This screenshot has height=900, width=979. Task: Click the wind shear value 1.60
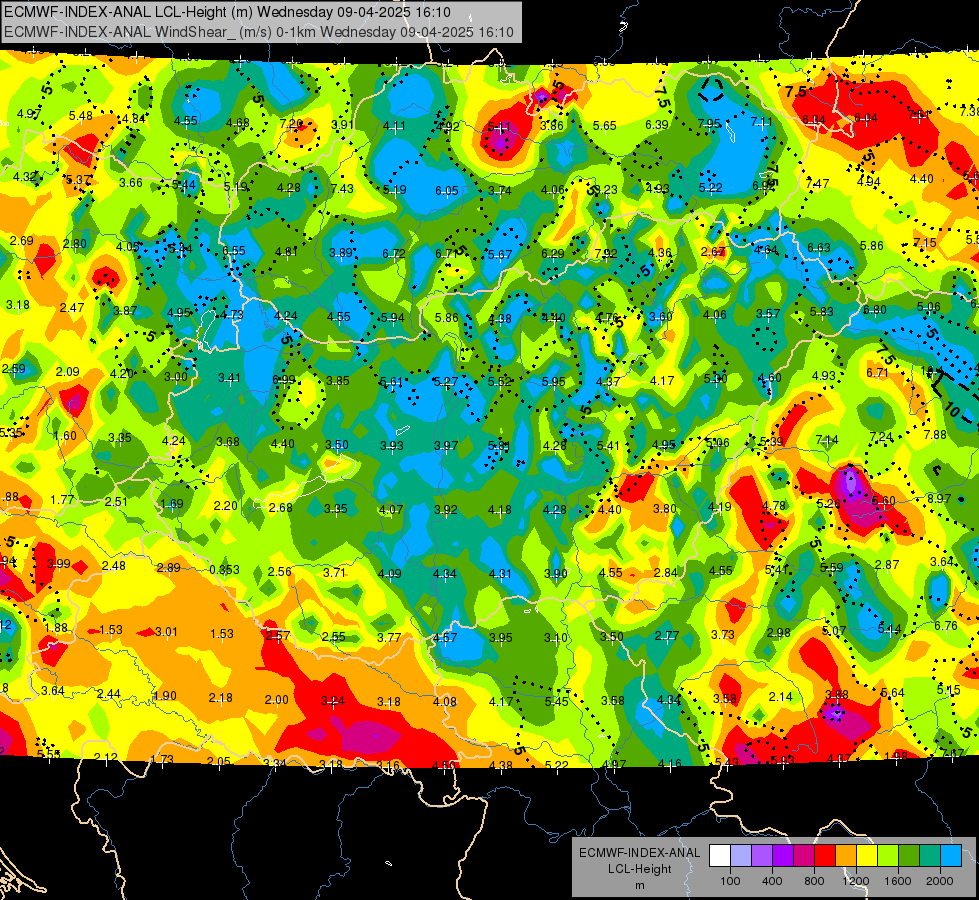(x=65, y=435)
